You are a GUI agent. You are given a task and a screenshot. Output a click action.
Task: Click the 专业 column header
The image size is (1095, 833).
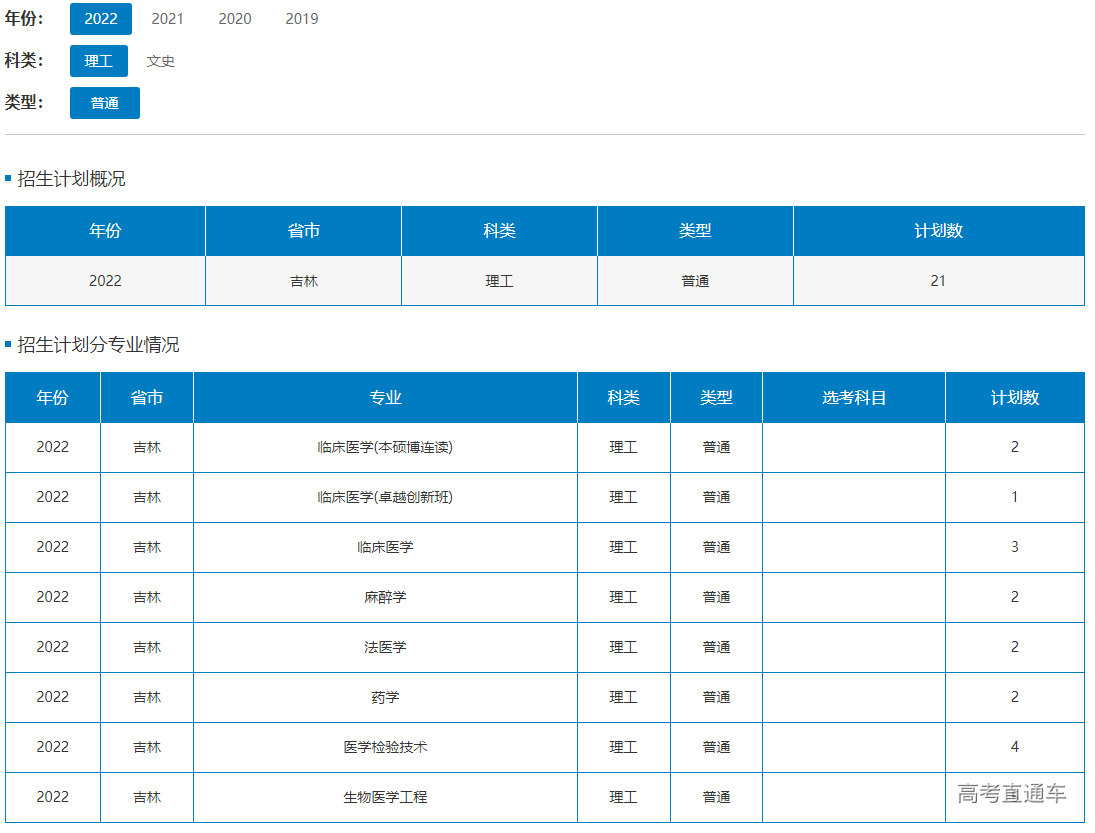(x=385, y=398)
